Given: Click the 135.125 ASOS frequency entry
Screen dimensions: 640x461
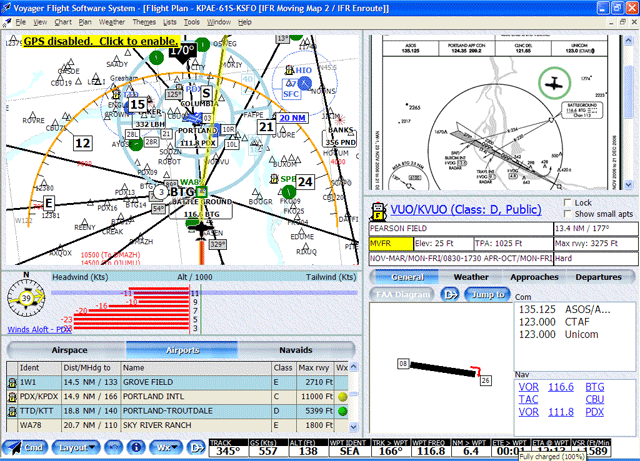Looking at the screenshot, I should click(564, 310).
